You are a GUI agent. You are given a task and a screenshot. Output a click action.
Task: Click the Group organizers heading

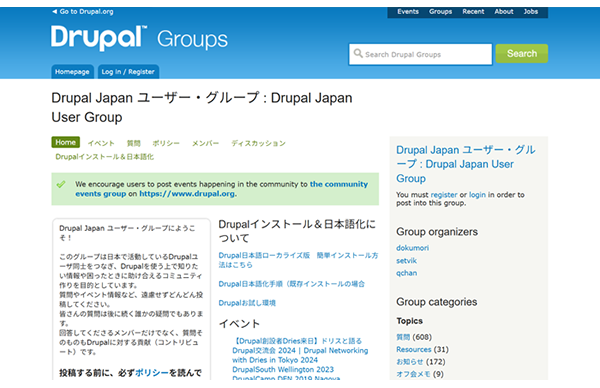437,232
